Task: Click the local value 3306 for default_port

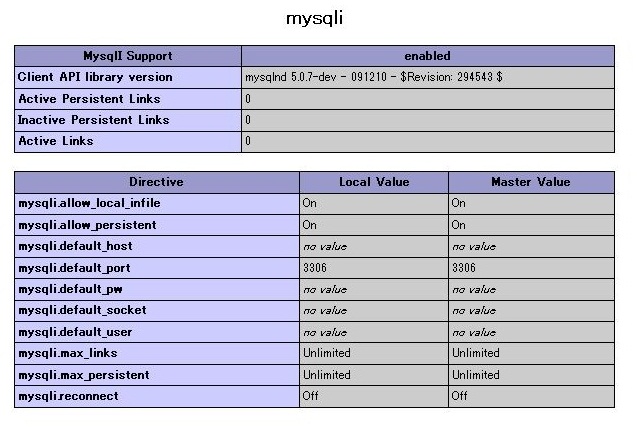Action: (315, 268)
